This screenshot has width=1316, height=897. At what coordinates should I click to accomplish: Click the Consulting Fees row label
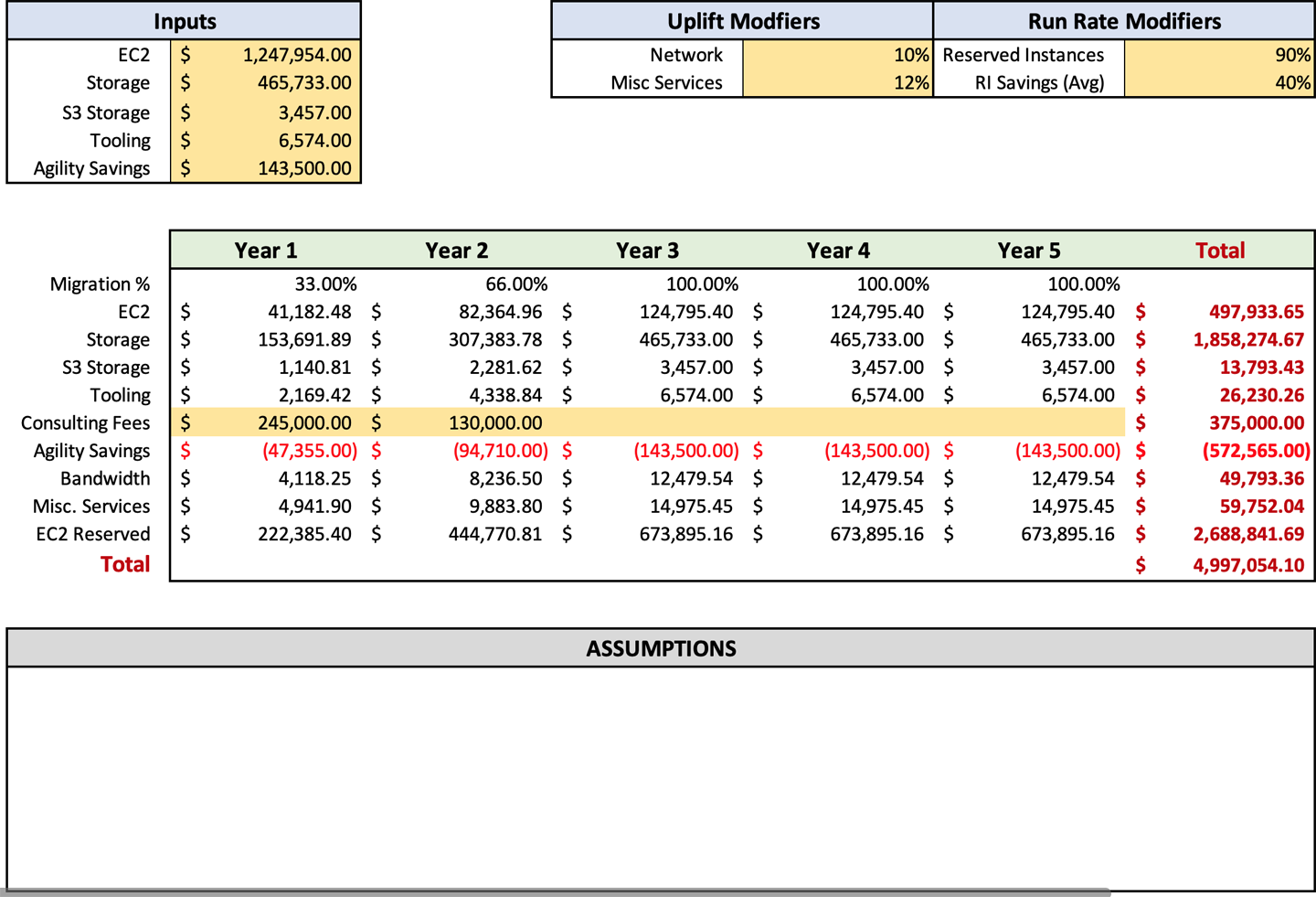[85, 423]
